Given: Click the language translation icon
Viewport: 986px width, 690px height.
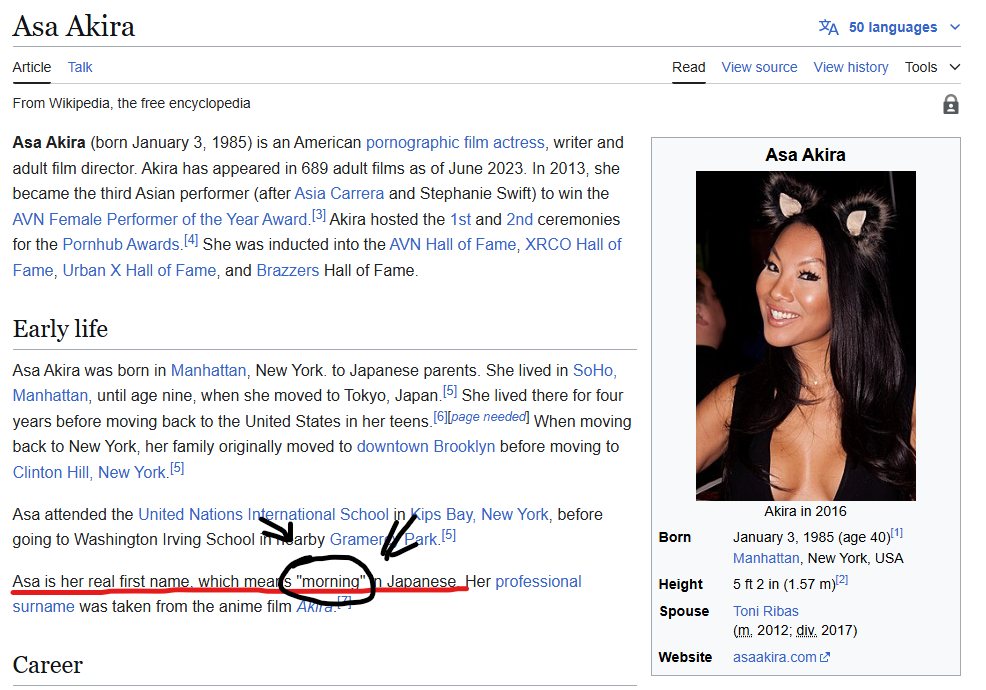Looking at the screenshot, I should click(828, 27).
